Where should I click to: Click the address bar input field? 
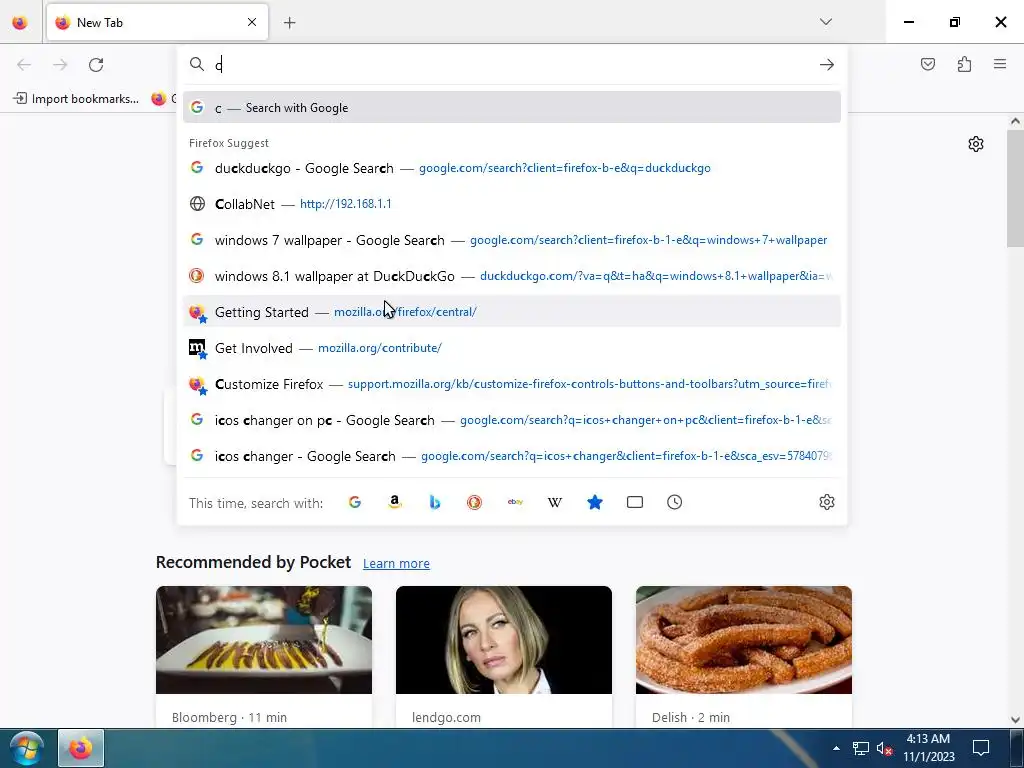[x=513, y=64]
